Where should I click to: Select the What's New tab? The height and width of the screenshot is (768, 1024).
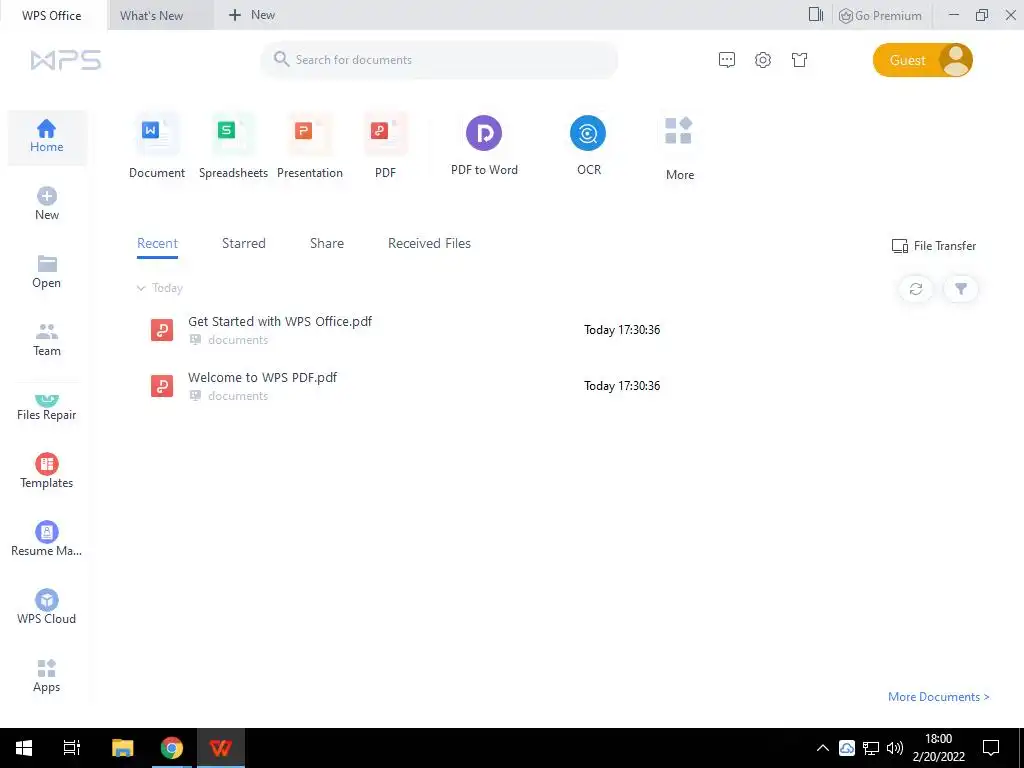[160, 15]
